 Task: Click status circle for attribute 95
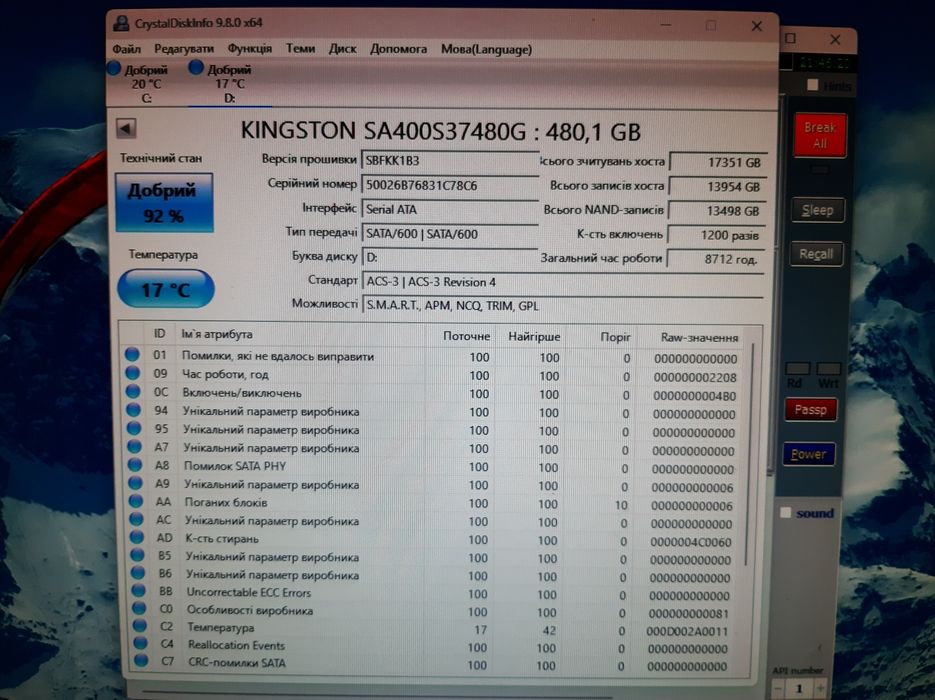(x=134, y=428)
